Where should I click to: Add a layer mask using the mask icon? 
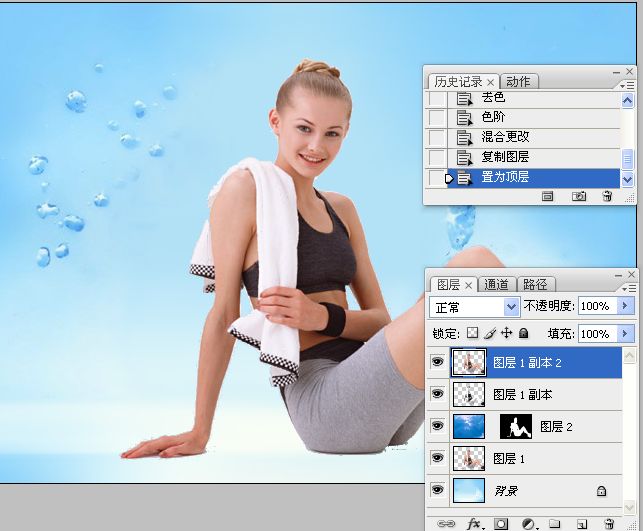pos(501,523)
